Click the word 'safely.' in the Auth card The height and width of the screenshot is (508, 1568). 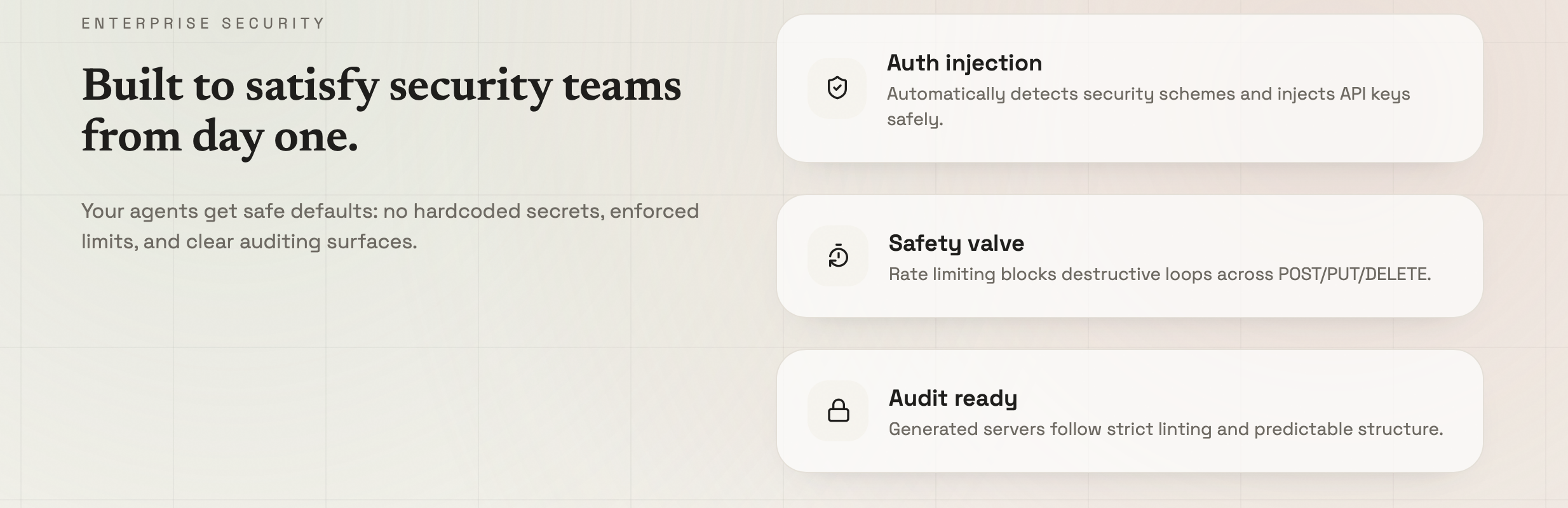(x=915, y=119)
